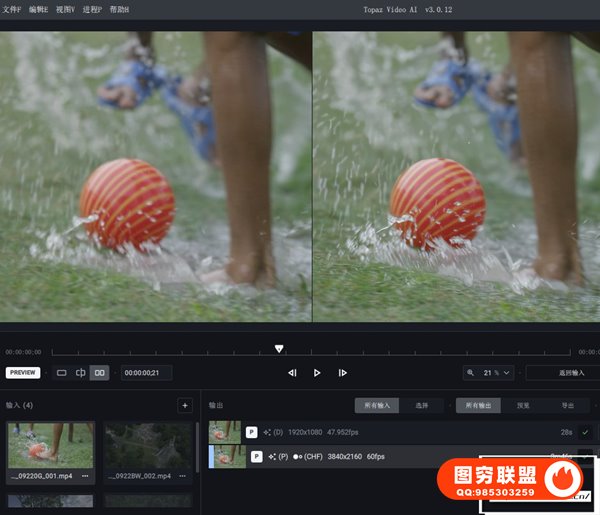
Task: Toggle checkmark on the 1920x1080 output row
Action: [585, 432]
